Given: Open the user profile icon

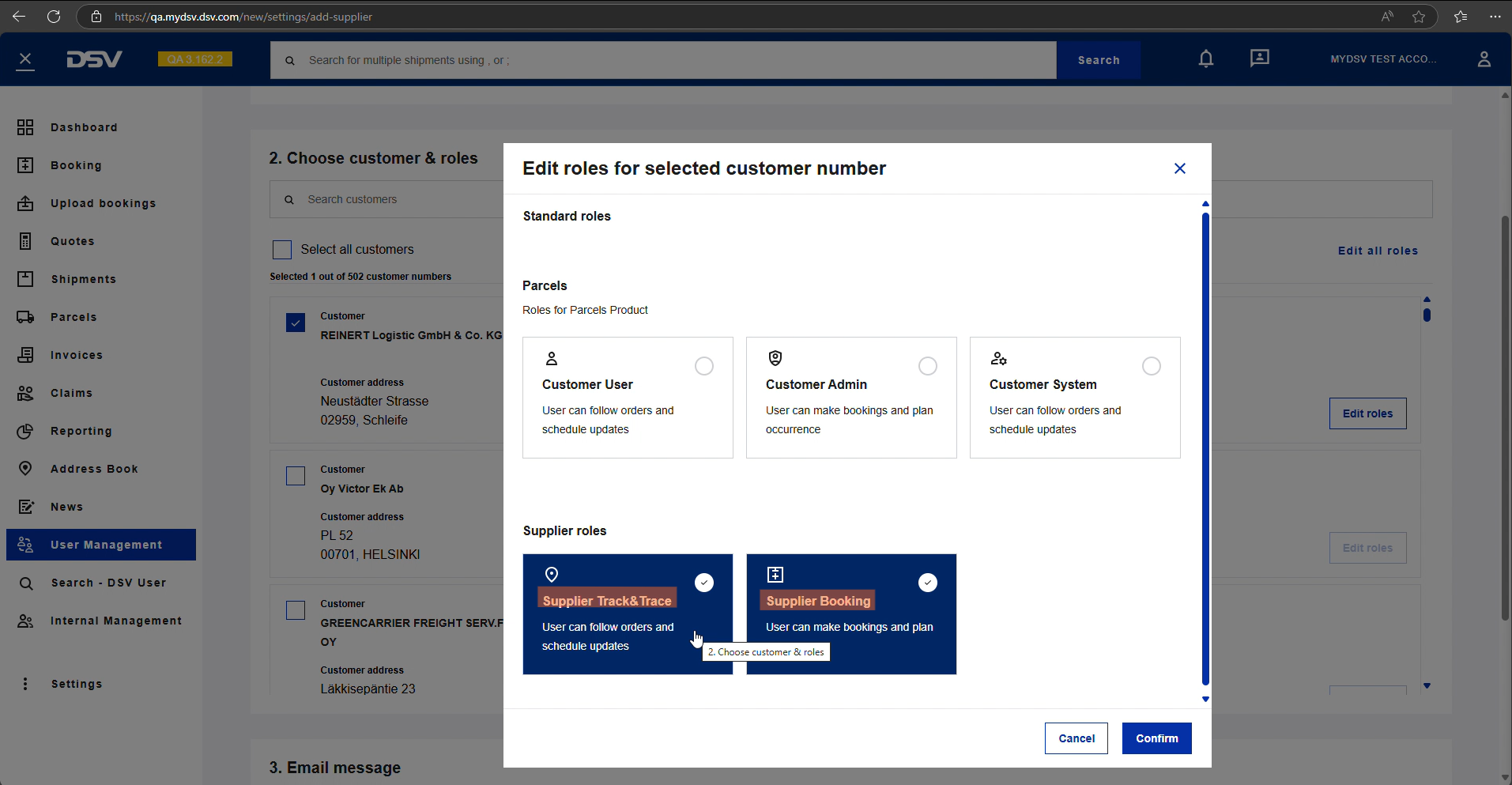Looking at the screenshot, I should tap(1484, 59).
